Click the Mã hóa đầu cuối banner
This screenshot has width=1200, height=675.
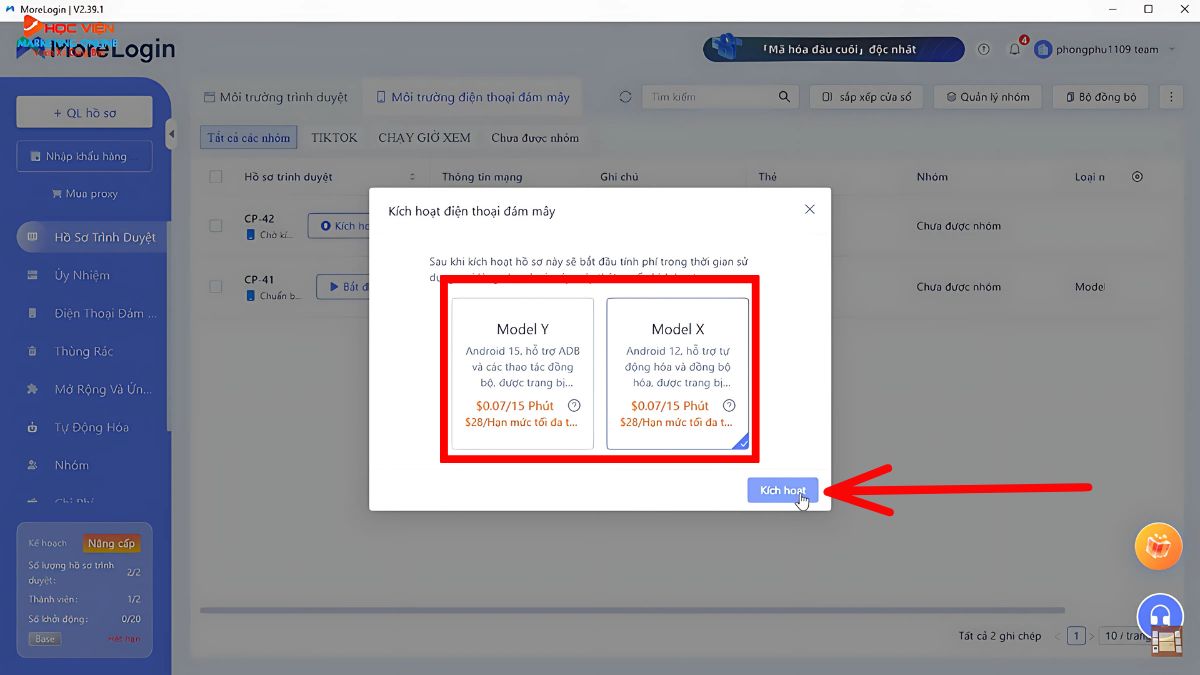tap(834, 49)
